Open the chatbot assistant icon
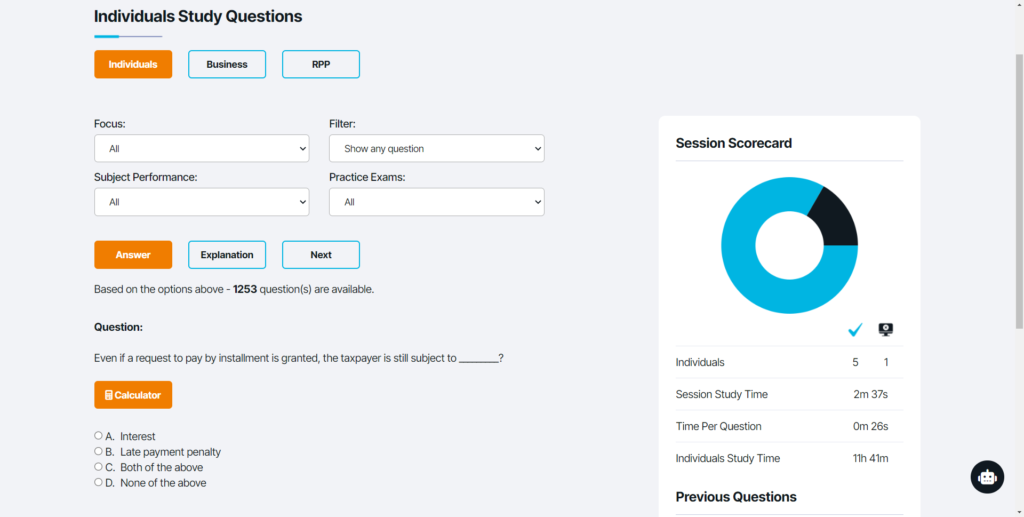 (x=987, y=477)
